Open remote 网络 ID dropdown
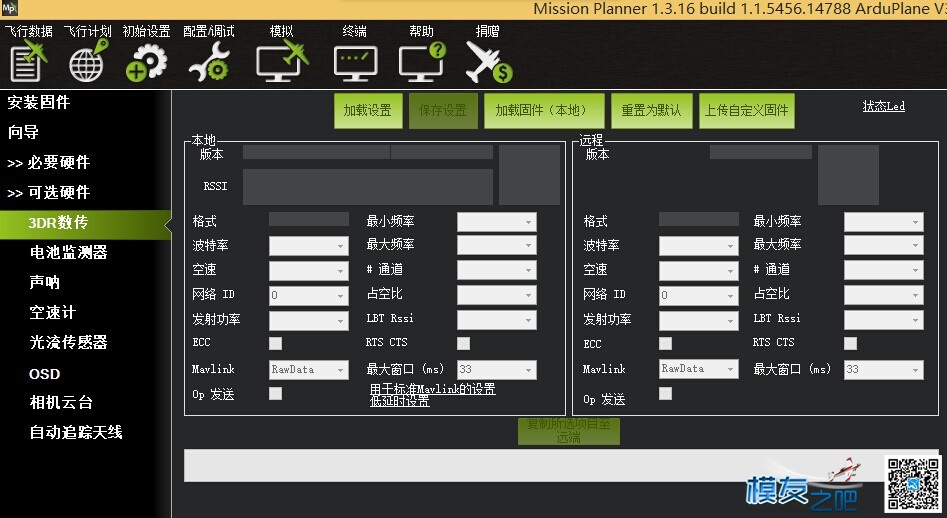The image size is (947, 518). tap(699, 295)
